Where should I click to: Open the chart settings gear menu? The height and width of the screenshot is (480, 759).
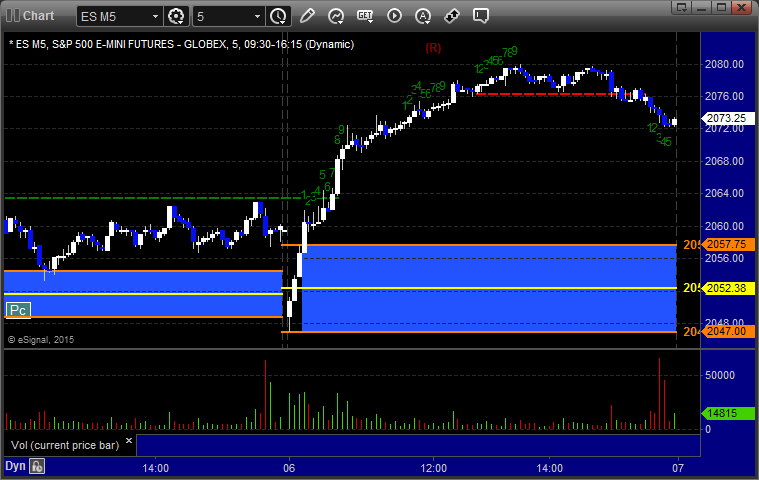[176, 16]
